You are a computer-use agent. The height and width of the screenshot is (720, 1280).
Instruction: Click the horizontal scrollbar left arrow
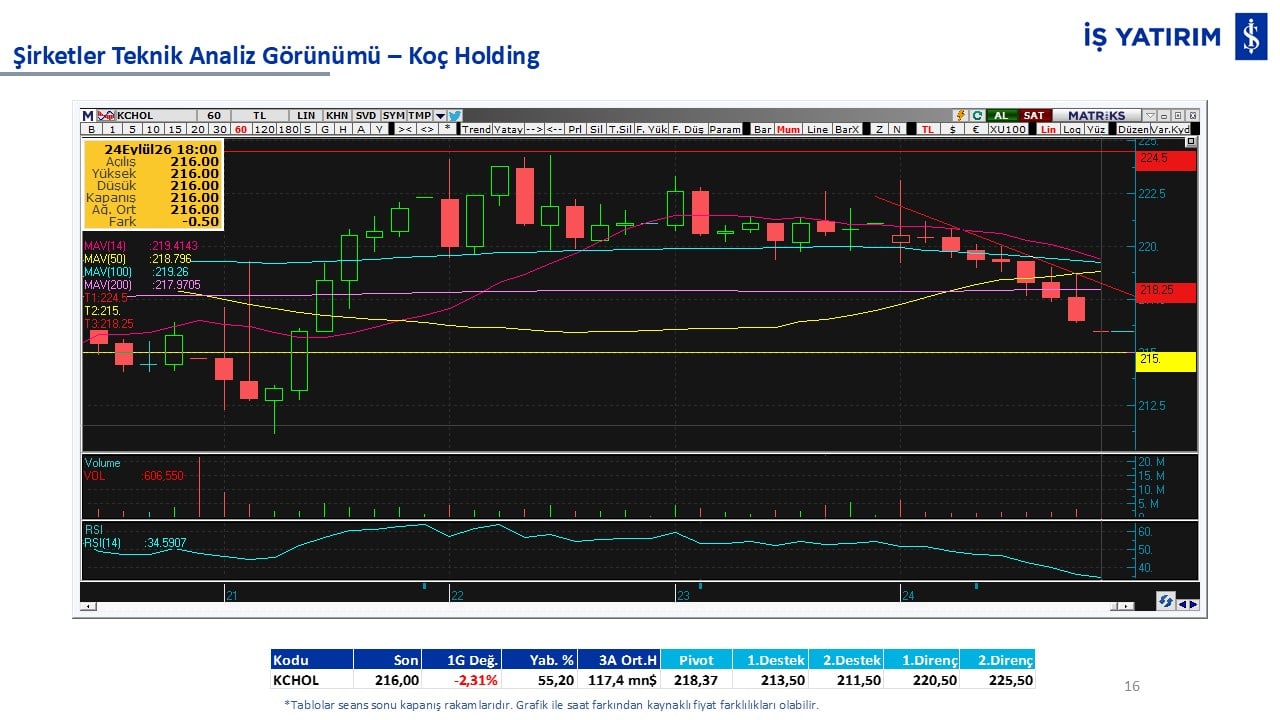pos(88,606)
